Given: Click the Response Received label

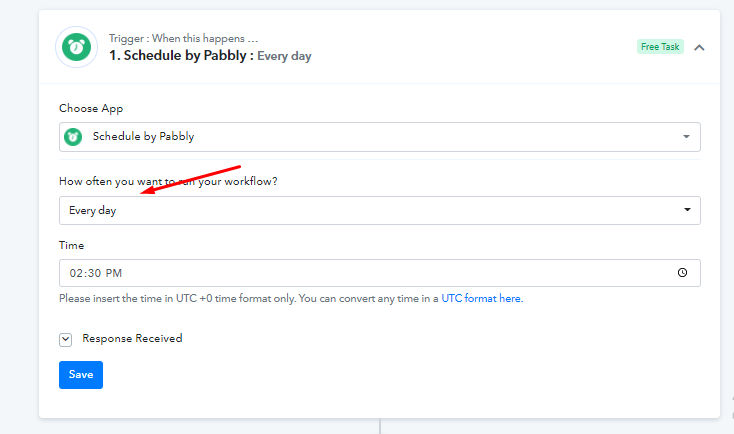Looking at the screenshot, I should pos(132,338).
